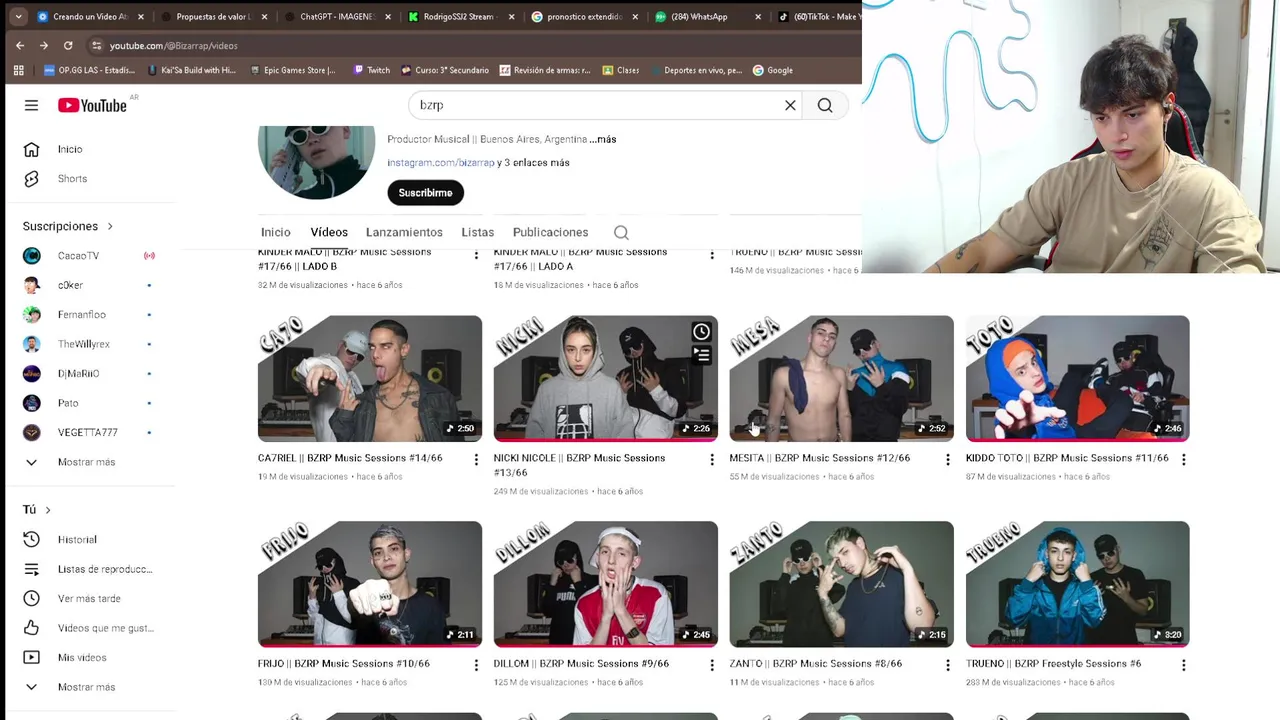Screen dimensions: 1280x720
Task: Expand the Tú section chevron
Action: pyautogui.click(x=47, y=510)
